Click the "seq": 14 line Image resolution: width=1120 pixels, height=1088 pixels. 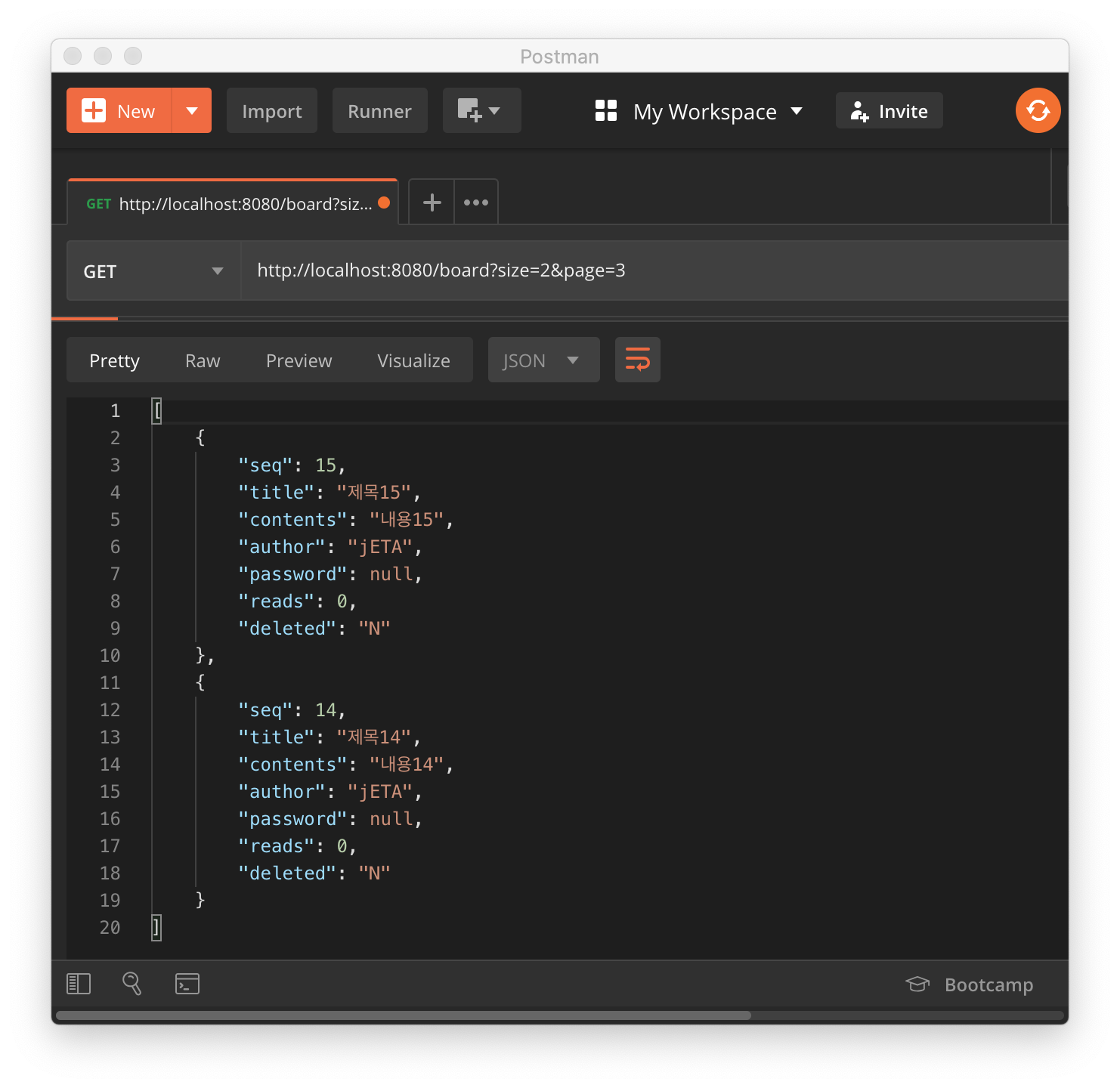click(x=292, y=709)
